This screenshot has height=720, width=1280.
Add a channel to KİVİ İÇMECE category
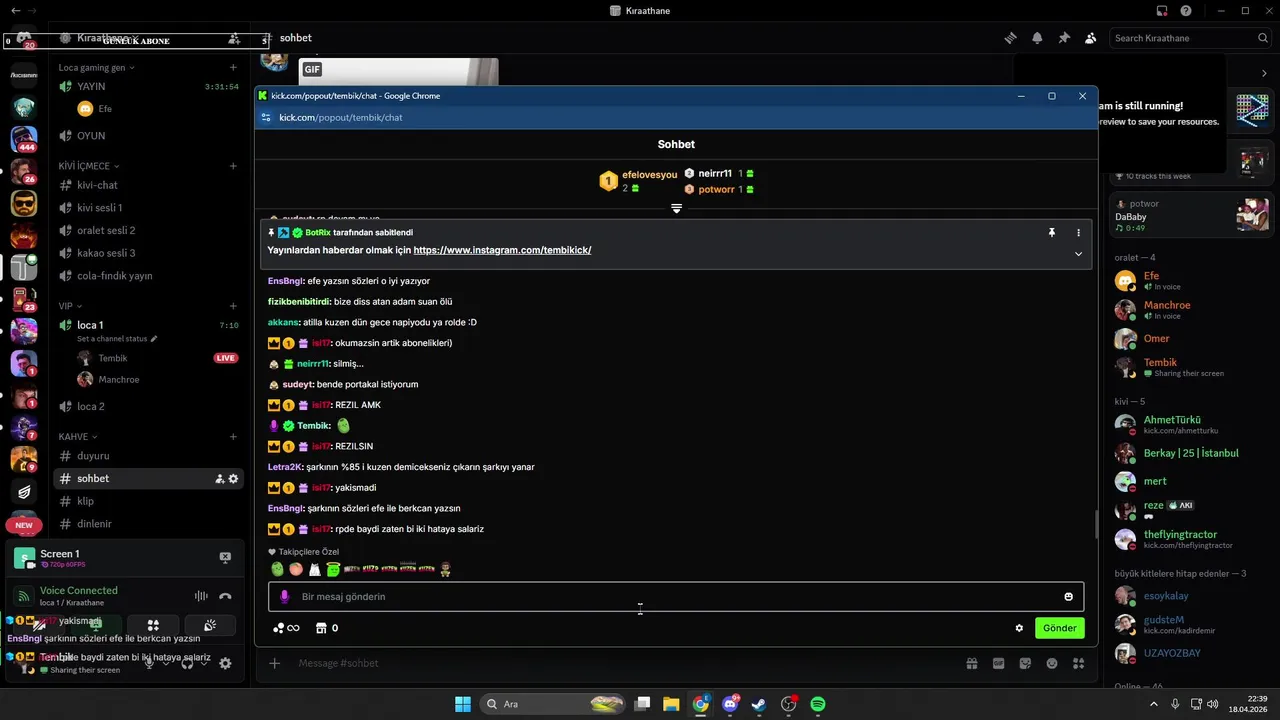233,166
